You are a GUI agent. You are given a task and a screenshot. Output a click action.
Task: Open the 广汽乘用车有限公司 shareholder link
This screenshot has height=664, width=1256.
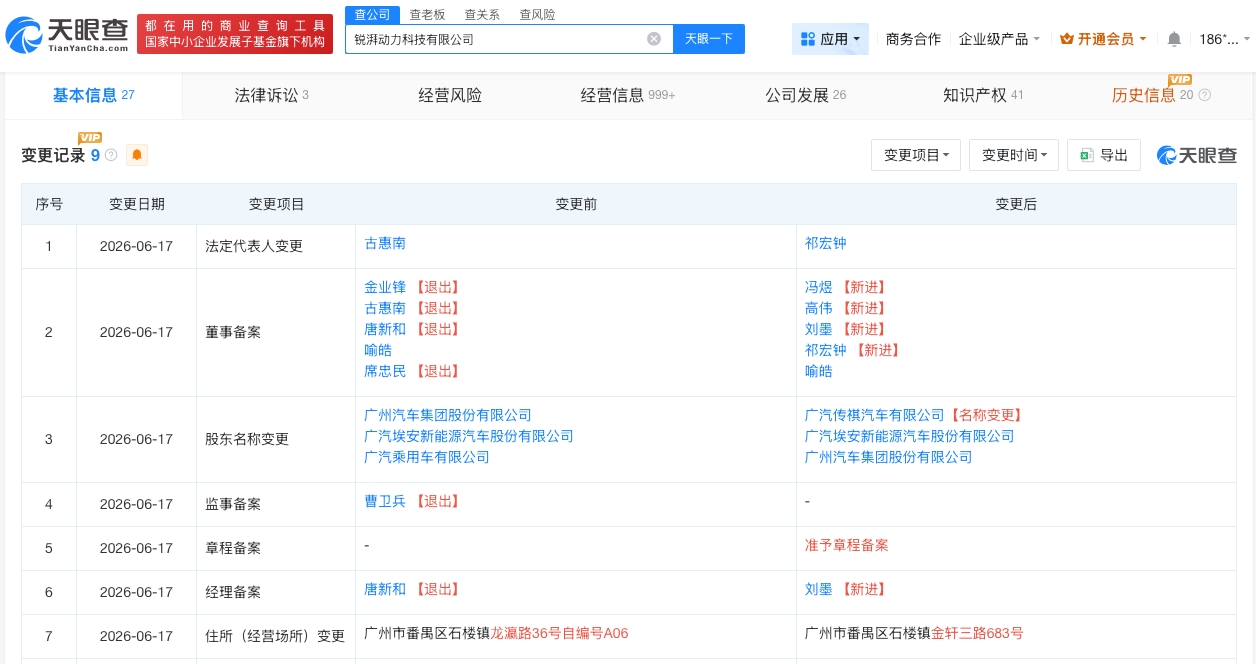(x=427, y=457)
